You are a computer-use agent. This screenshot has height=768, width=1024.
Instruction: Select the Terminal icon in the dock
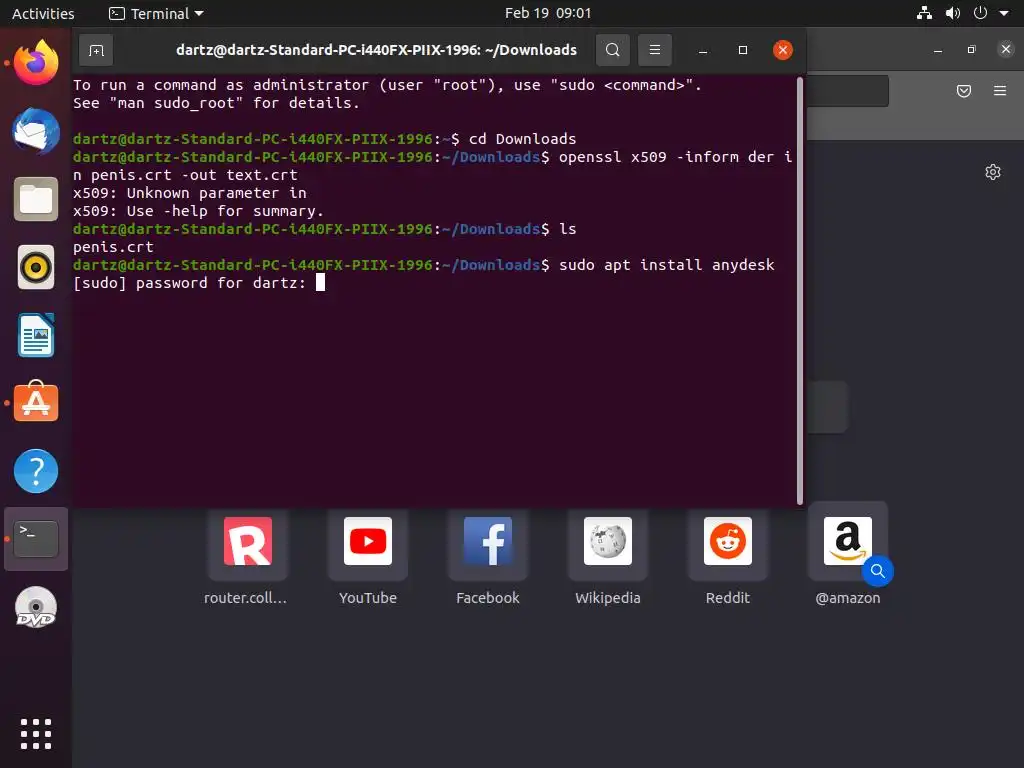[36, 539]
